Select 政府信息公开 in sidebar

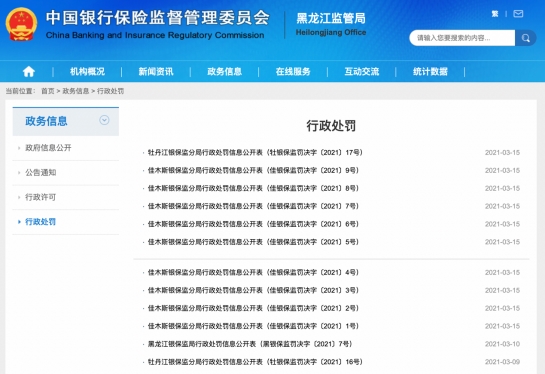pos(48,148)
